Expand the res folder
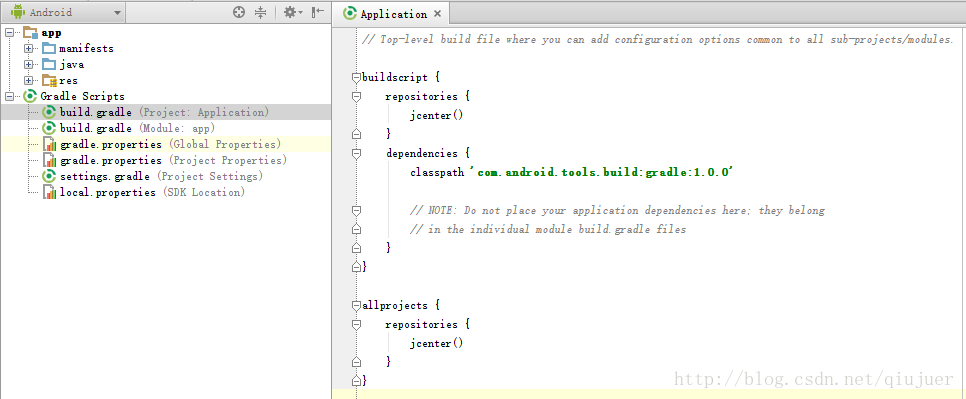Screen dimensions: 966x399 click(x=28, y=80)
